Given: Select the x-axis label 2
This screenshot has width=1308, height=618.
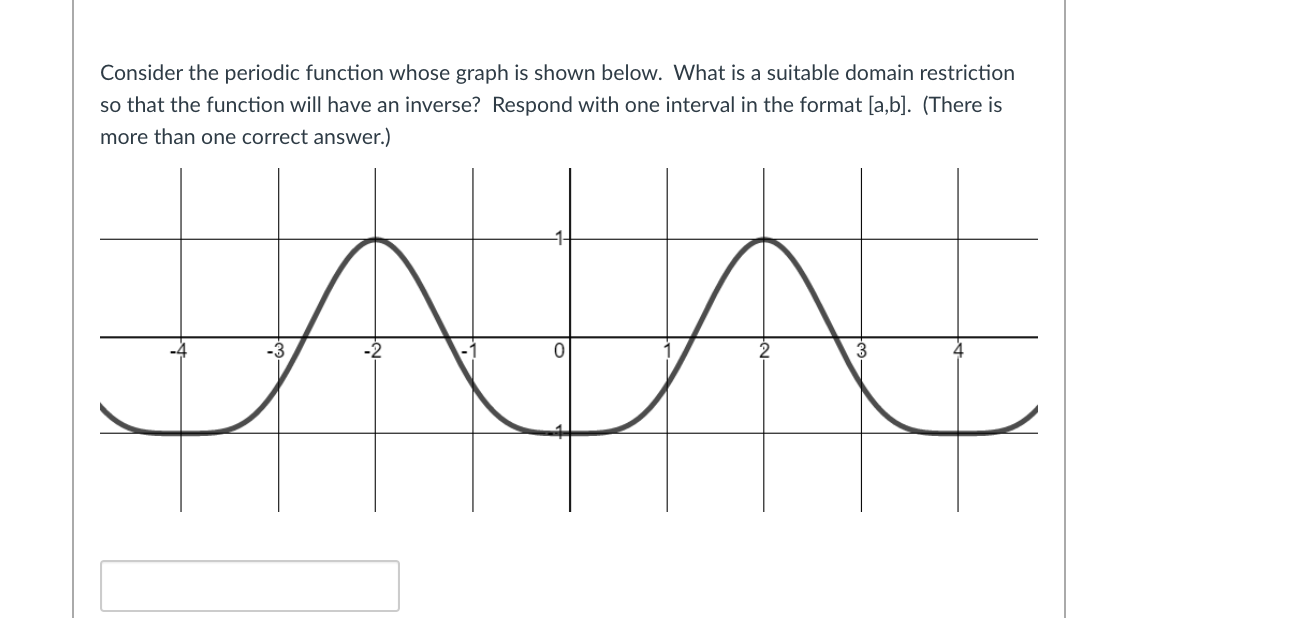Looking at the screenshot, I should [763, 351].
